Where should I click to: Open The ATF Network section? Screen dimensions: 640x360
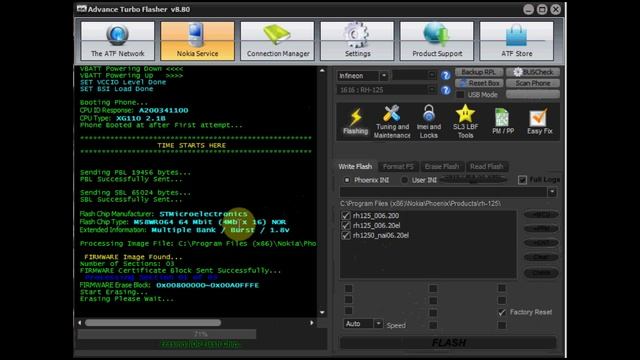point(118,41)
